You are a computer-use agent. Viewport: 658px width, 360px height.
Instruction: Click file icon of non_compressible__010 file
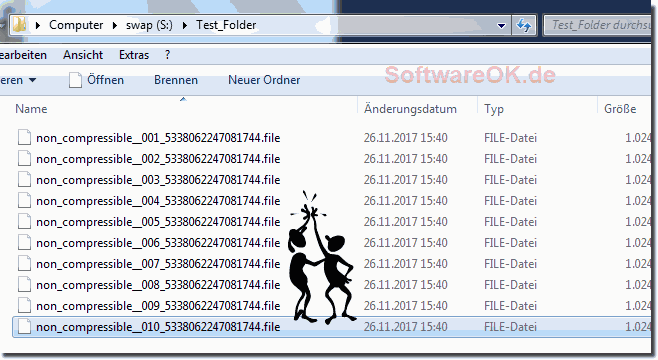point(24,326)
